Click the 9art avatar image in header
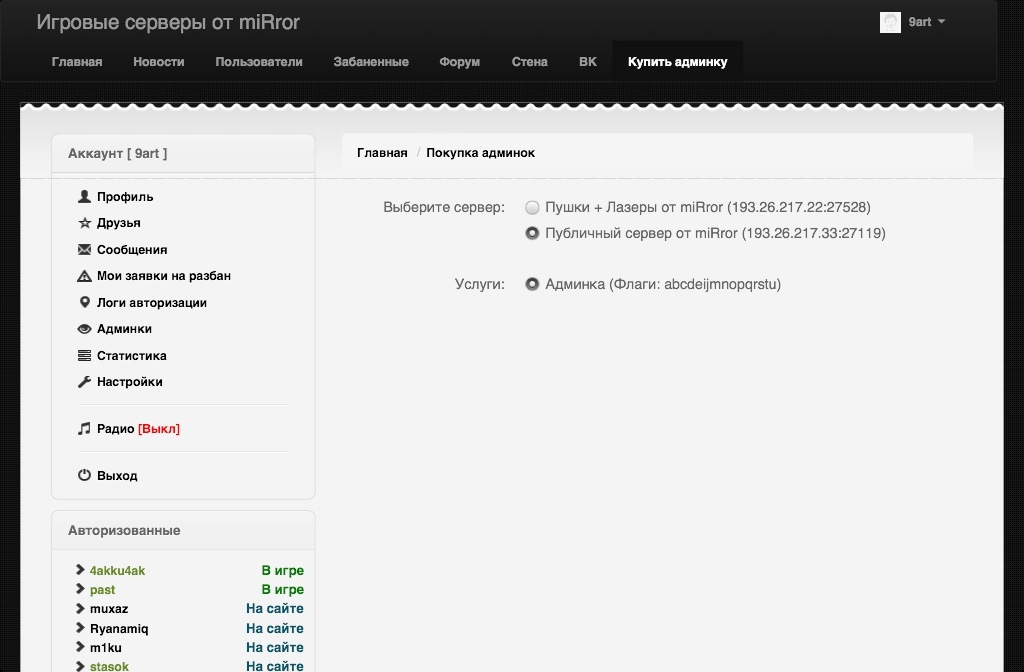The width and height of the screenshot is (1024, 672). [x=890, y=22]
